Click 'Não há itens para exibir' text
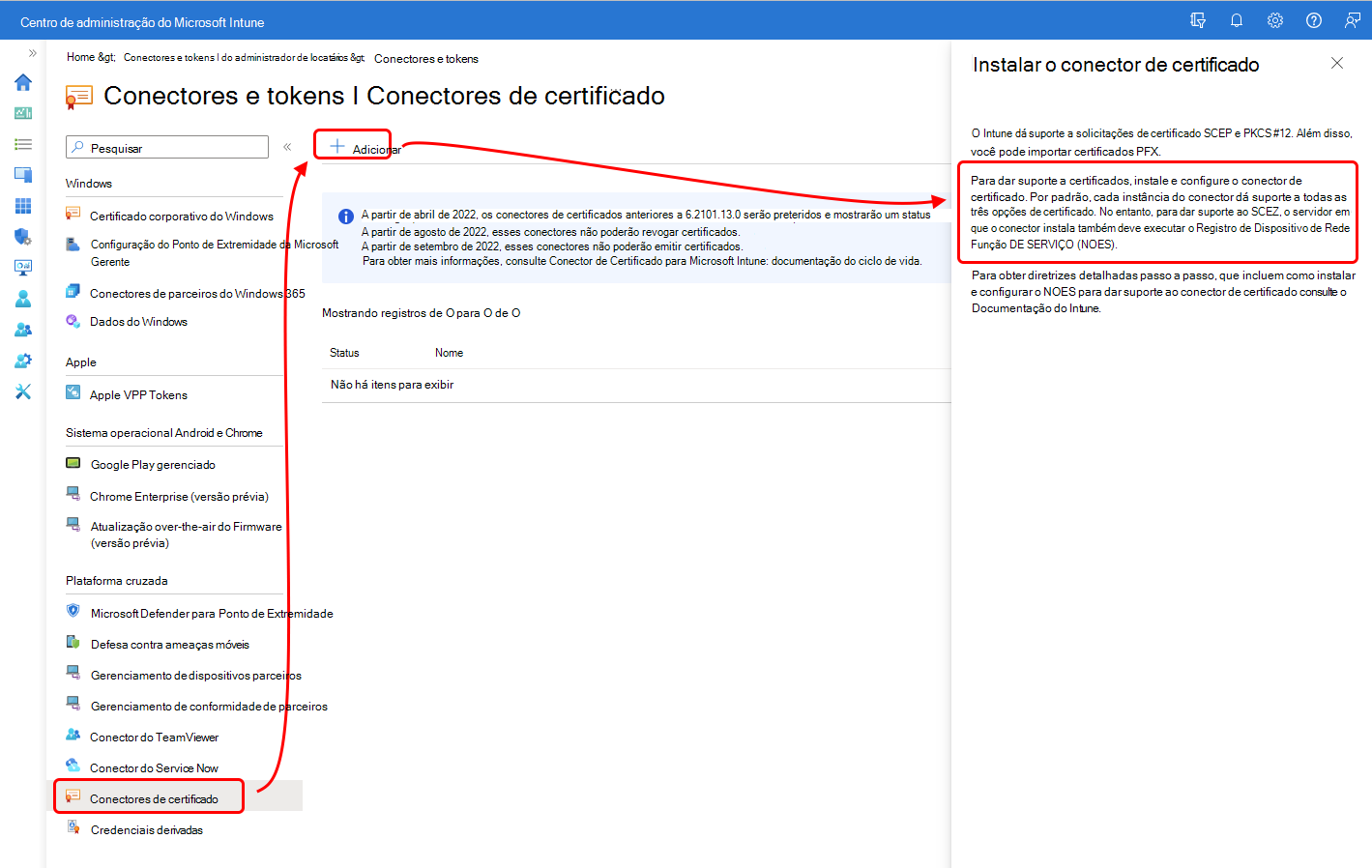Image resolution: width=1372 pixels, height=868 pixels. (x=392, y=385)
